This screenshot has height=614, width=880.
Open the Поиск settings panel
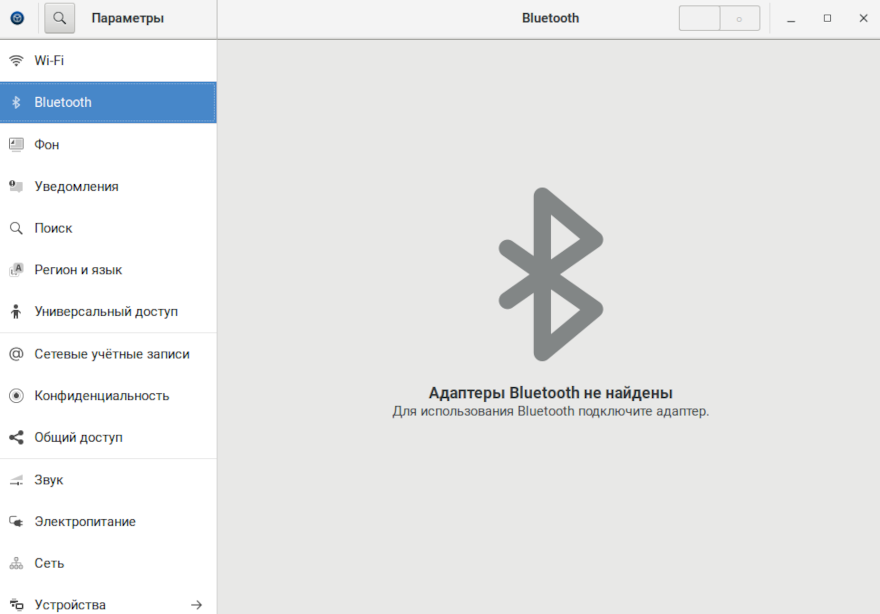point(53,228)
